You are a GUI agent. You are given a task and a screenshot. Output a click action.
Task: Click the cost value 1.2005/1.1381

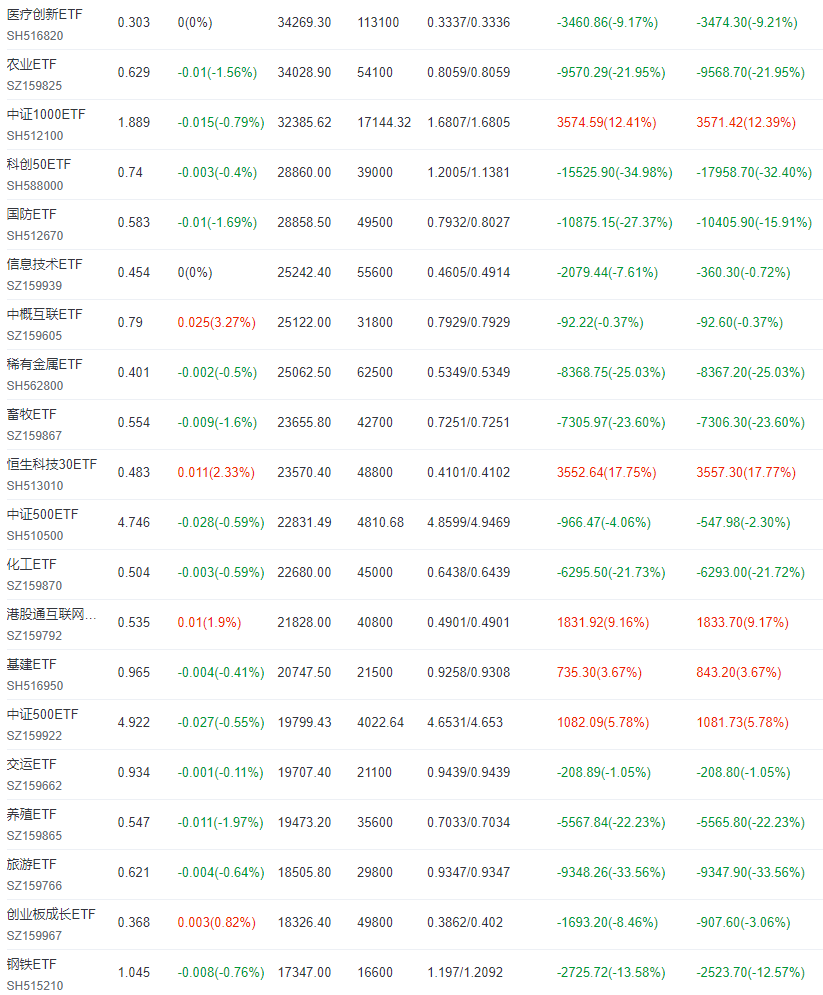point(468,173)
